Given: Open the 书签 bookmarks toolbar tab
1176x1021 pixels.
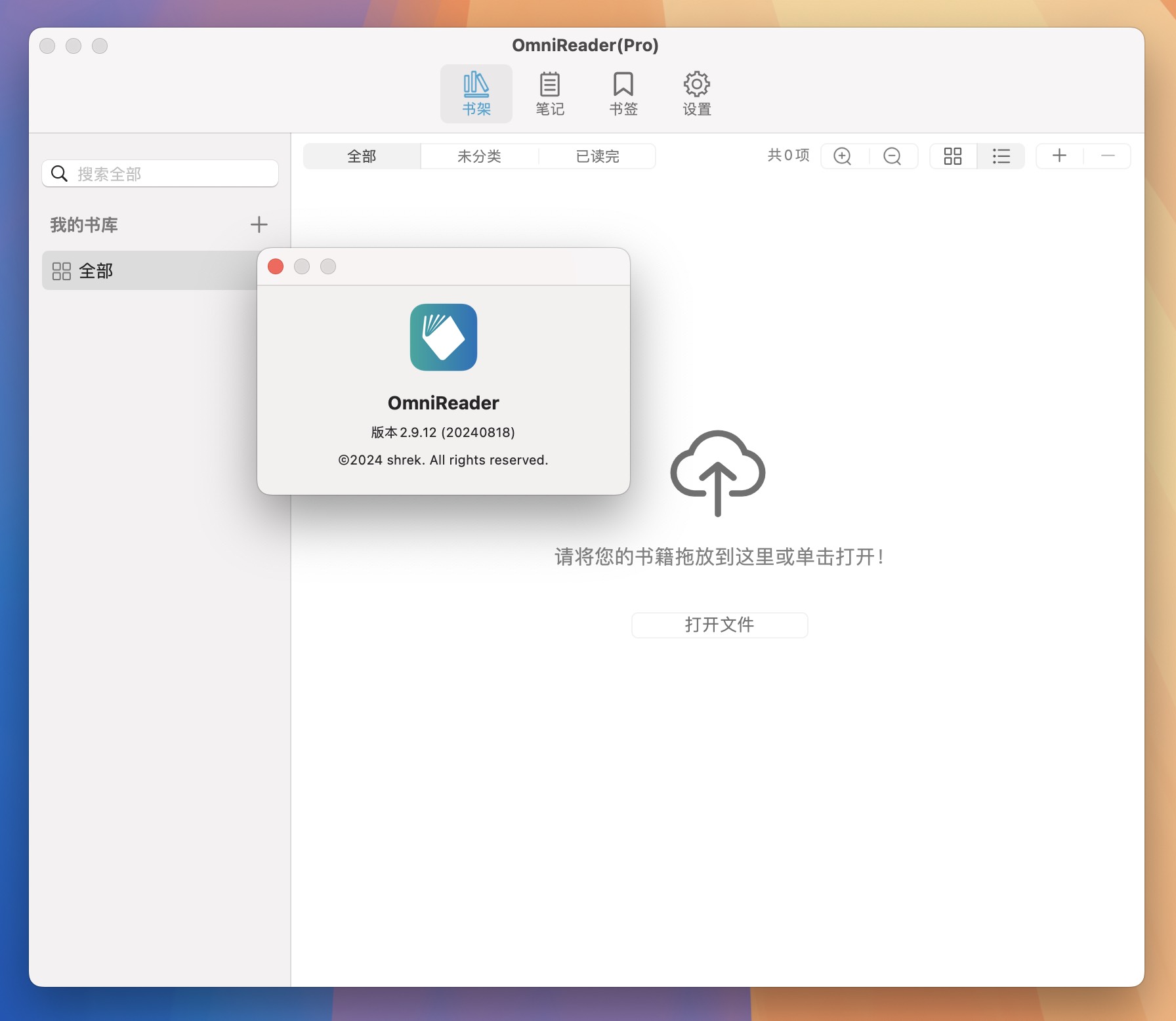Looking at the screenshot, I should [x=623, y=94].
